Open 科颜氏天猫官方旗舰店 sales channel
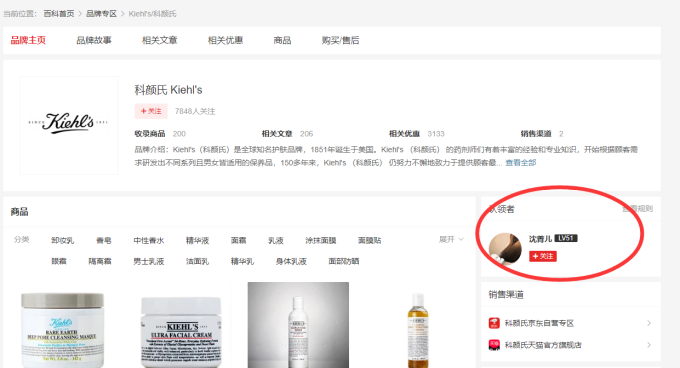The width and height of the screenshot is (680, 368). (543, 345)
